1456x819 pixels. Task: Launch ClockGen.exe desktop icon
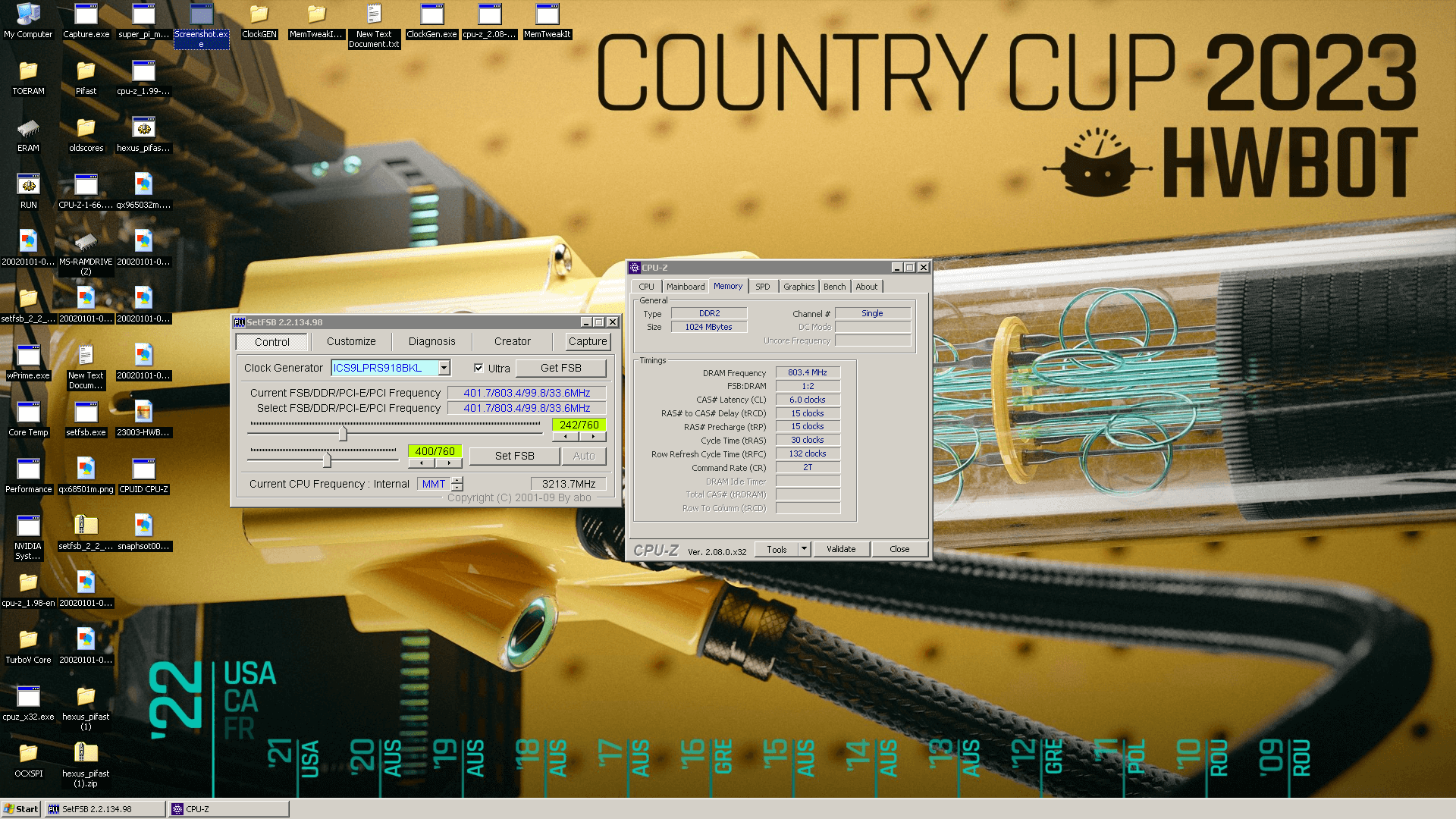tap(431, 20)
